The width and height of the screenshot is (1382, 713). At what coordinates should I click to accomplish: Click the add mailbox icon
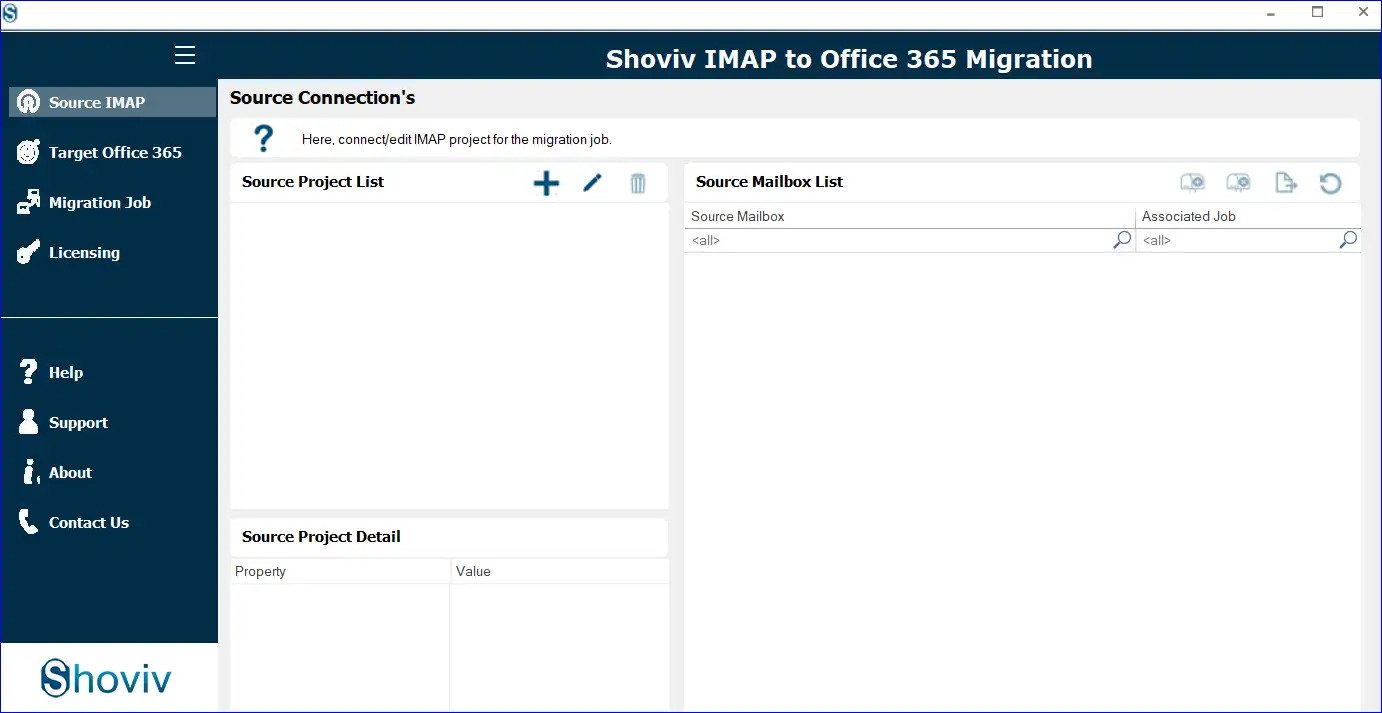pos(1192,183)
